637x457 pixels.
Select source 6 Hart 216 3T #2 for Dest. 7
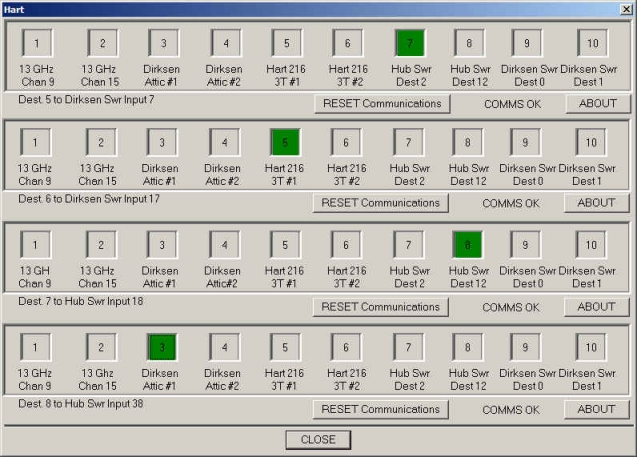(346, 245)
